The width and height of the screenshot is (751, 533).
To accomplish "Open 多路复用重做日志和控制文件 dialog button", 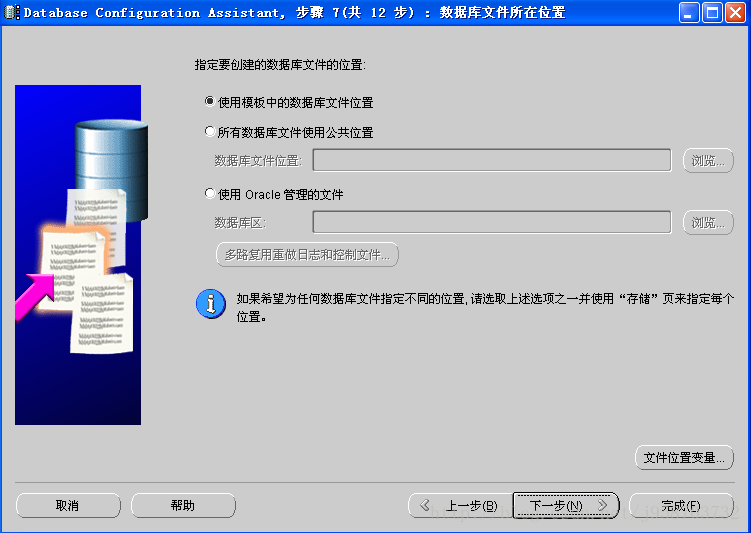I will click(307, 254).
